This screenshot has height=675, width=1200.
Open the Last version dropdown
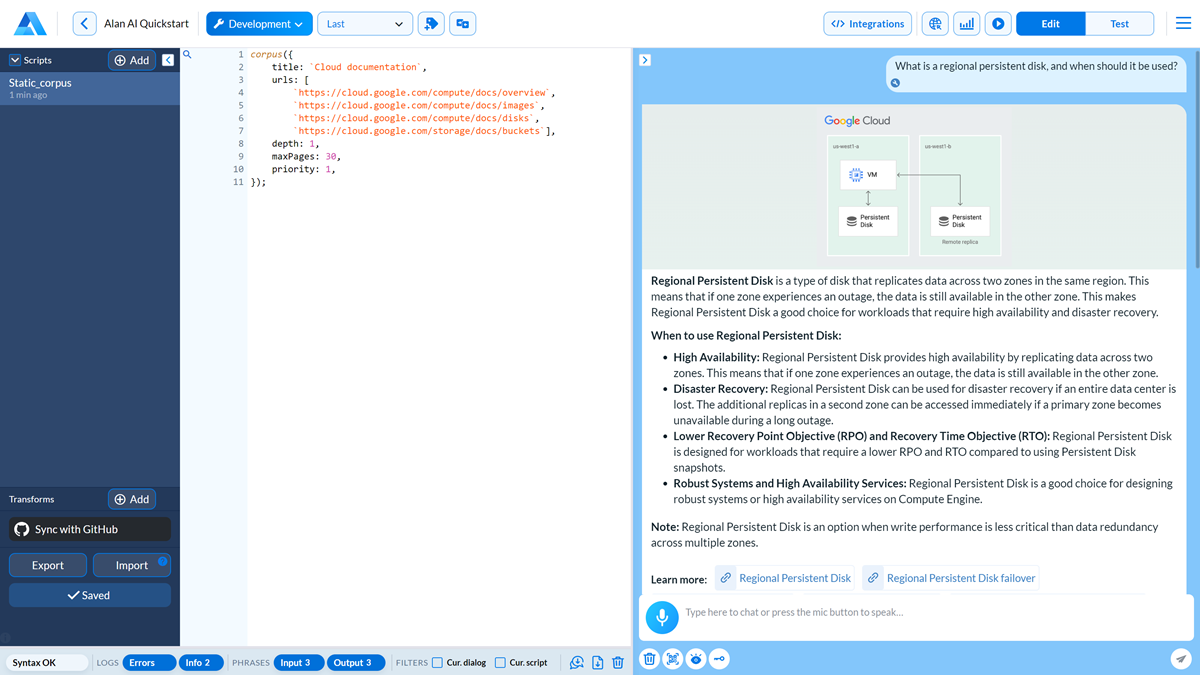pos(364,24)
